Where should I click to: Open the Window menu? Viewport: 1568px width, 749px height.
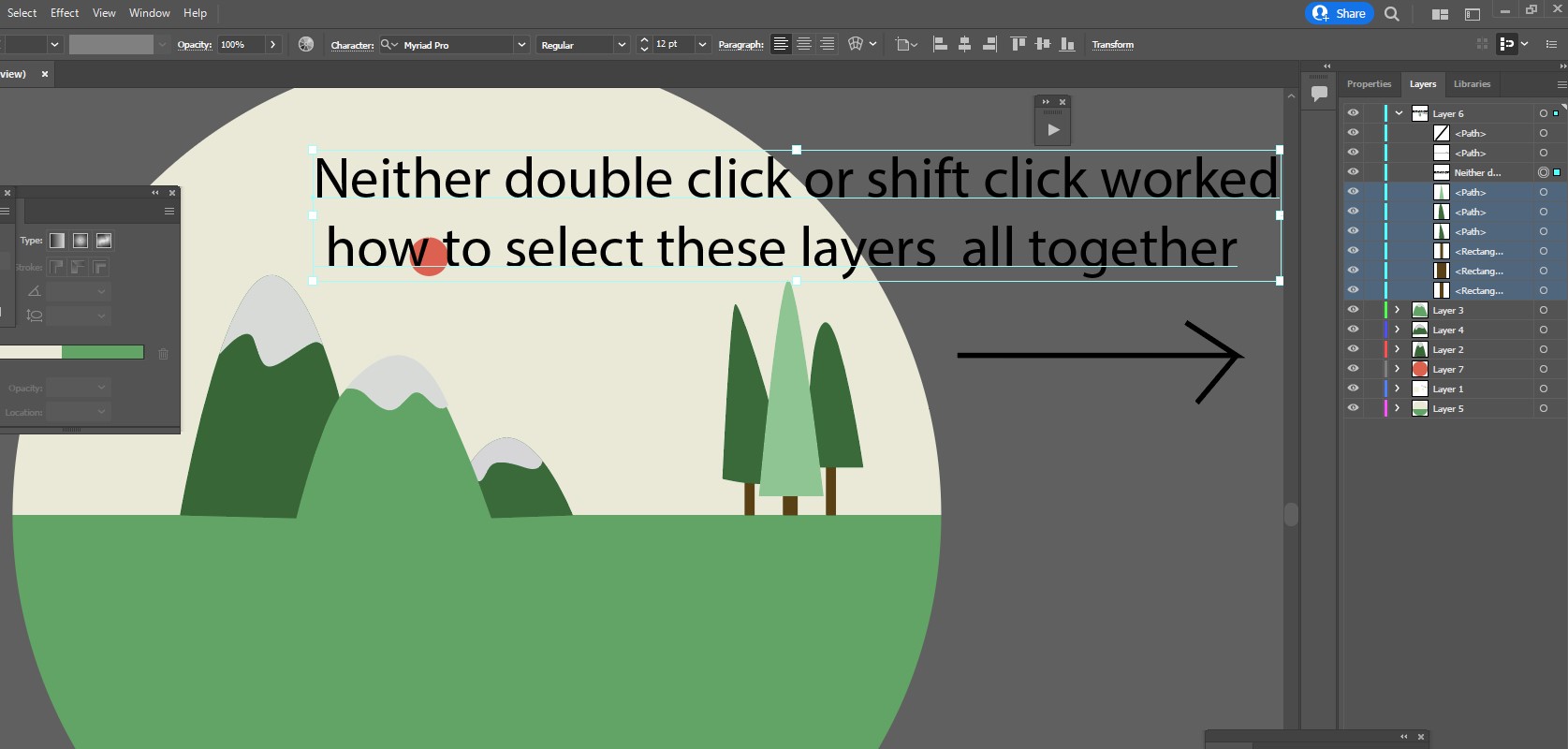(150, 13)
